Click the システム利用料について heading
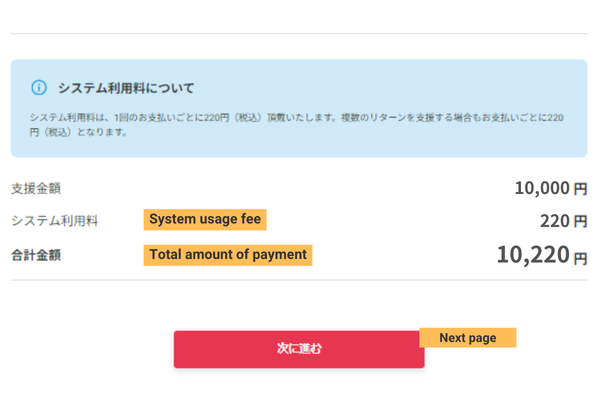This screenshot has height=414, width=600. pyautogui.click(x=126, y=88)
